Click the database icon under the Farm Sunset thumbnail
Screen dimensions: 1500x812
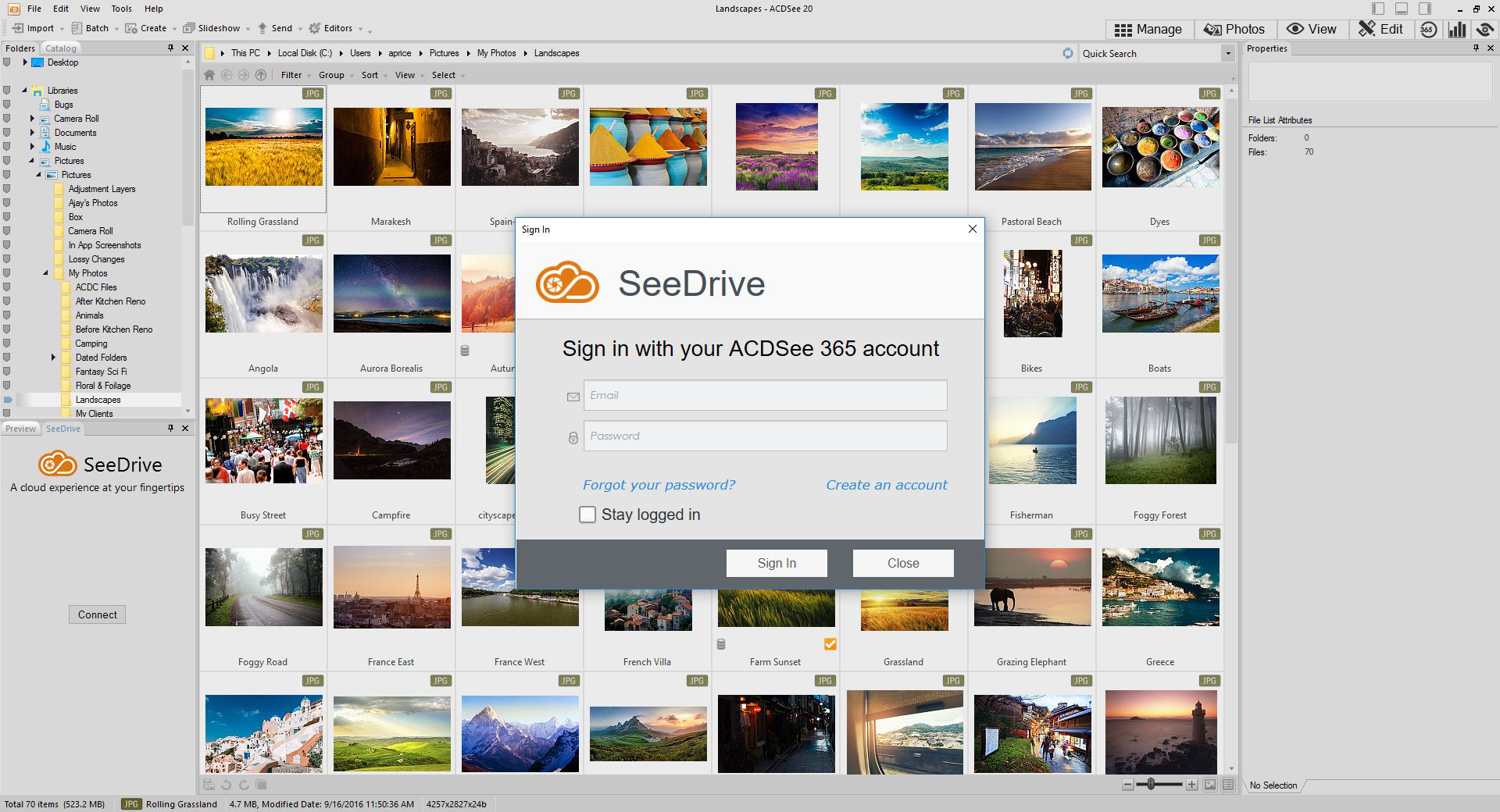721,644
